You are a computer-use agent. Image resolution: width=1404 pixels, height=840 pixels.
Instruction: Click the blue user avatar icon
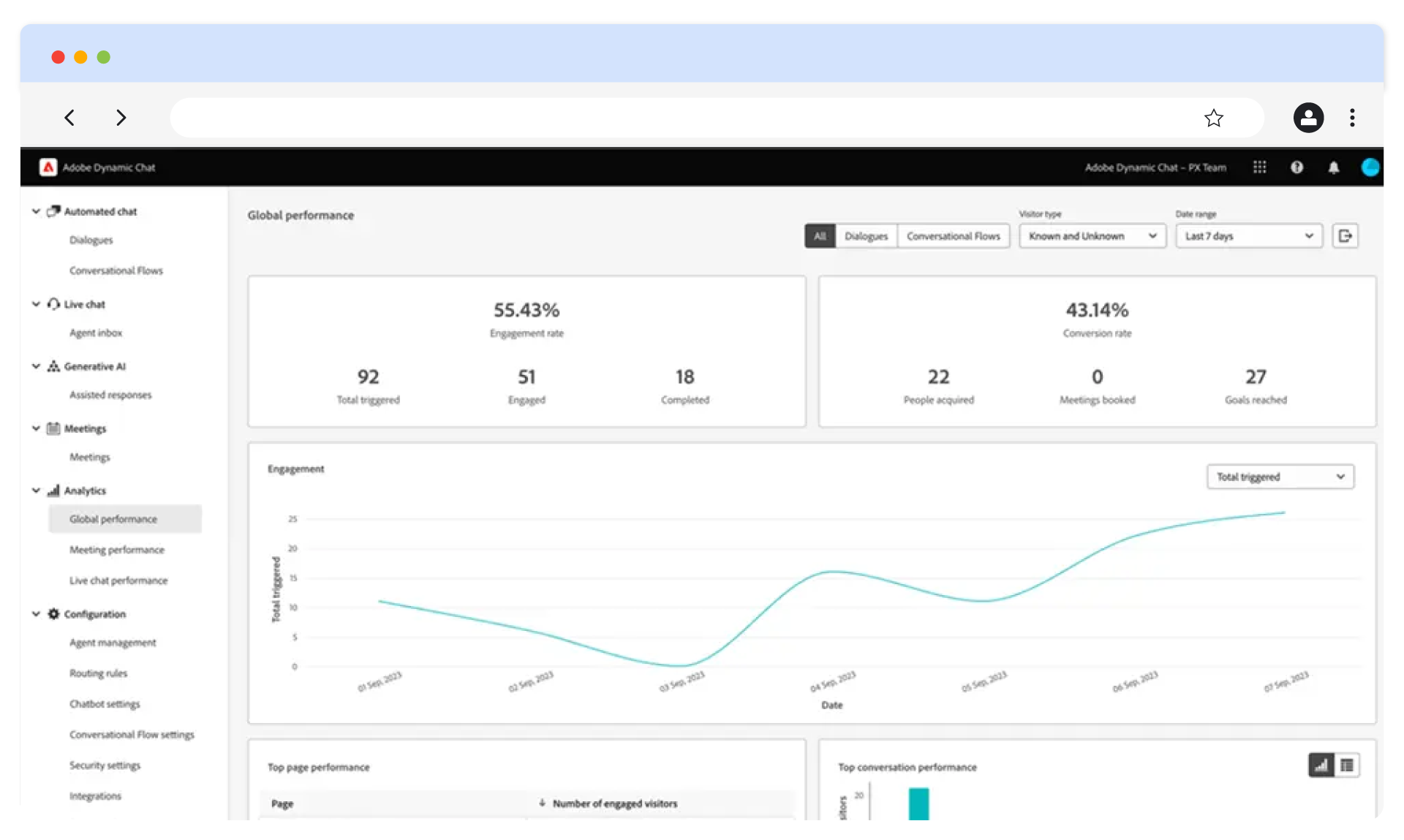pyautogui.click(x=1370, y=167)
